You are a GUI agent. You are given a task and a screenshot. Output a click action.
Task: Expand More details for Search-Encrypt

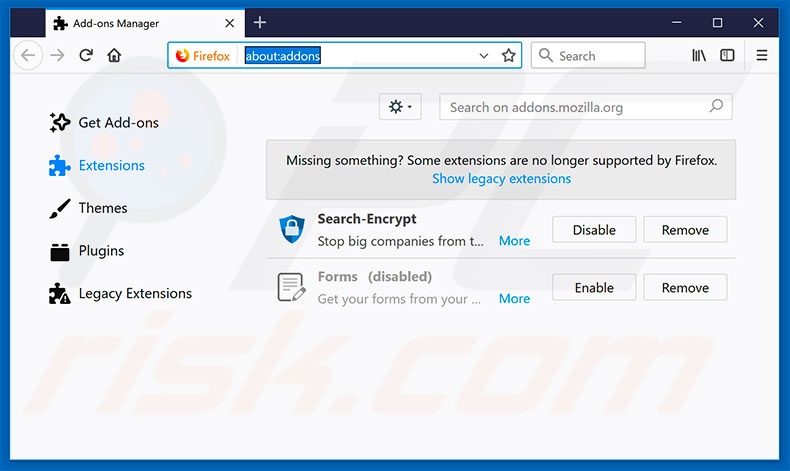pos(514,241)
